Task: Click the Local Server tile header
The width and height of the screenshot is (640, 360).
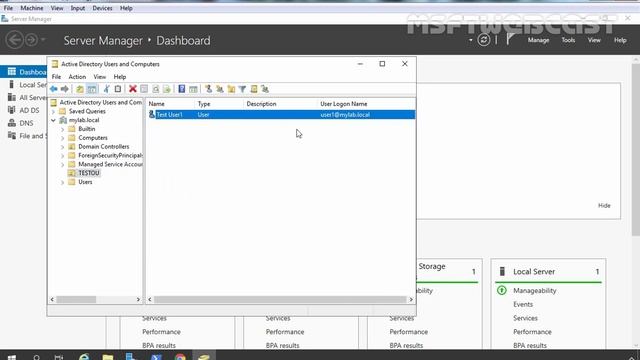Action: (x=534, y=271)
